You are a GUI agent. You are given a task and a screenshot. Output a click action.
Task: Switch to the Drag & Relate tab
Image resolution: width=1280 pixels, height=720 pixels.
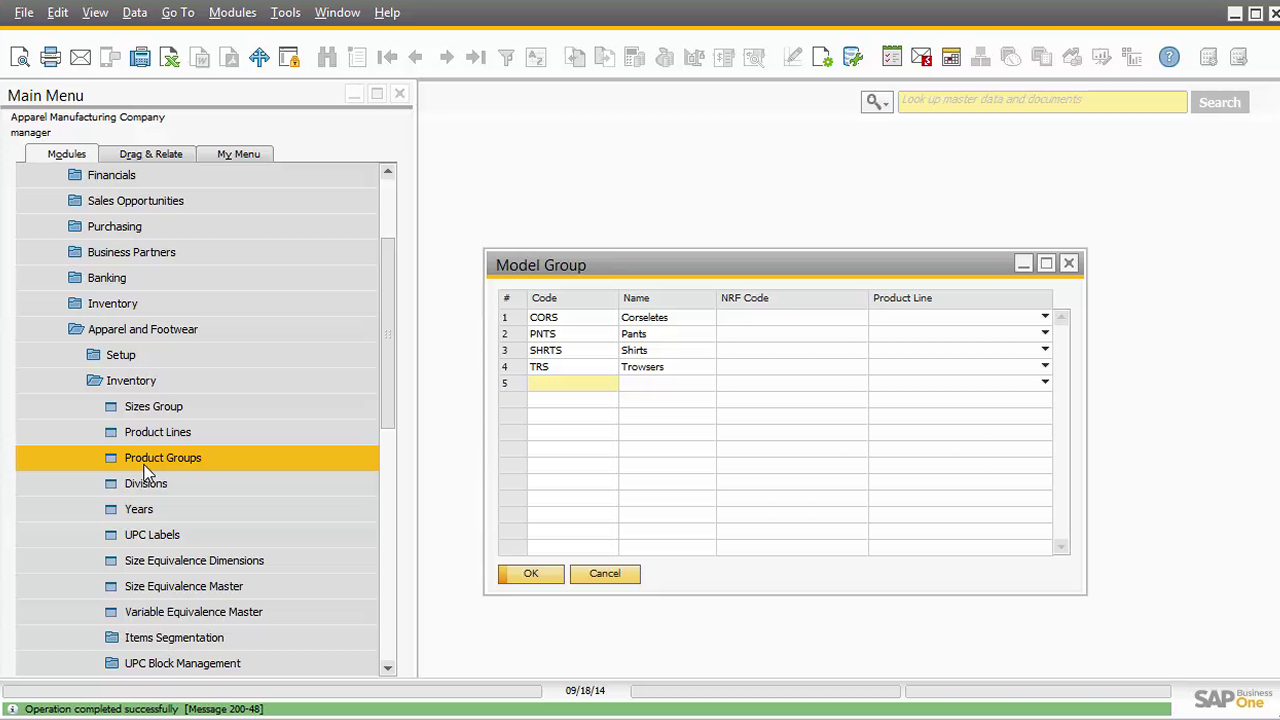[x=151, y=154]
